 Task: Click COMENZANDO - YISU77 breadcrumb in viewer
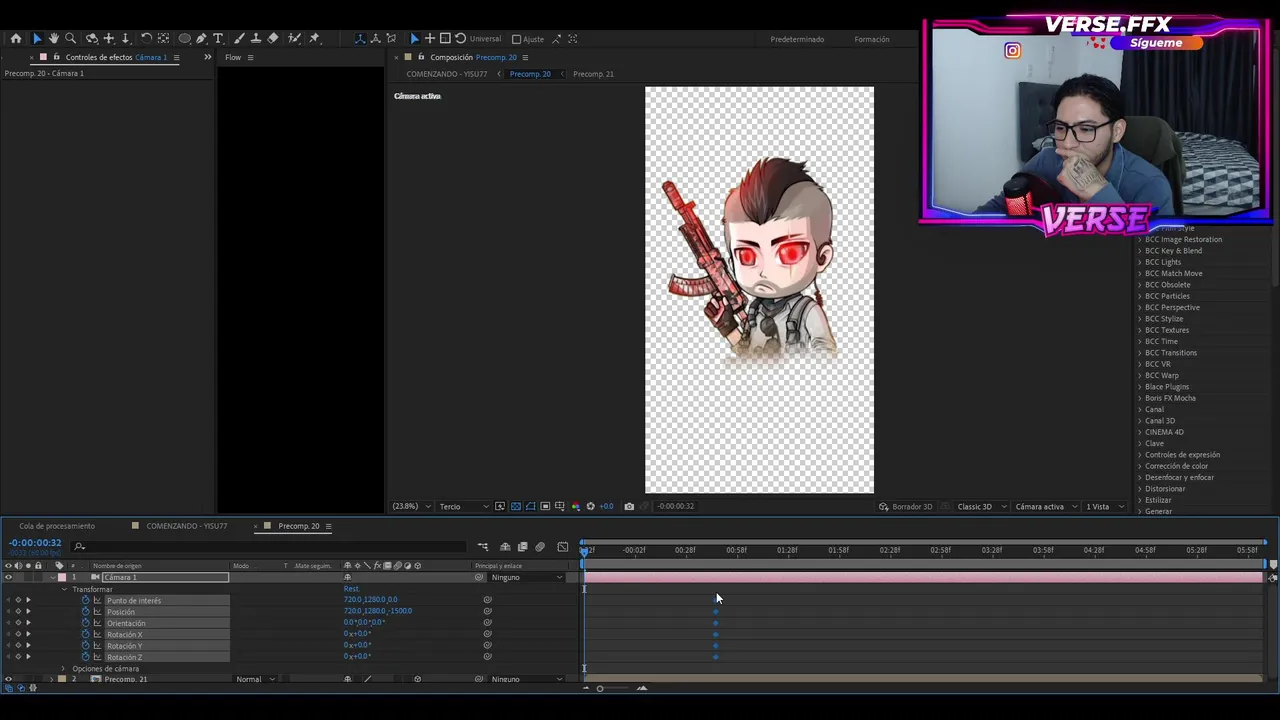coord(447,74)
